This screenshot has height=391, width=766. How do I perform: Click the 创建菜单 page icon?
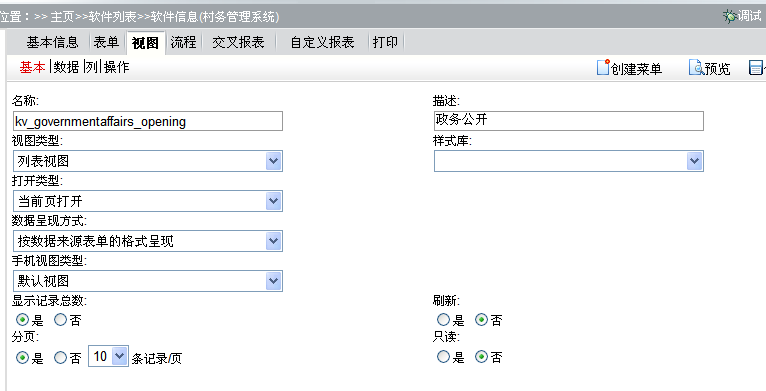(603, 67)
